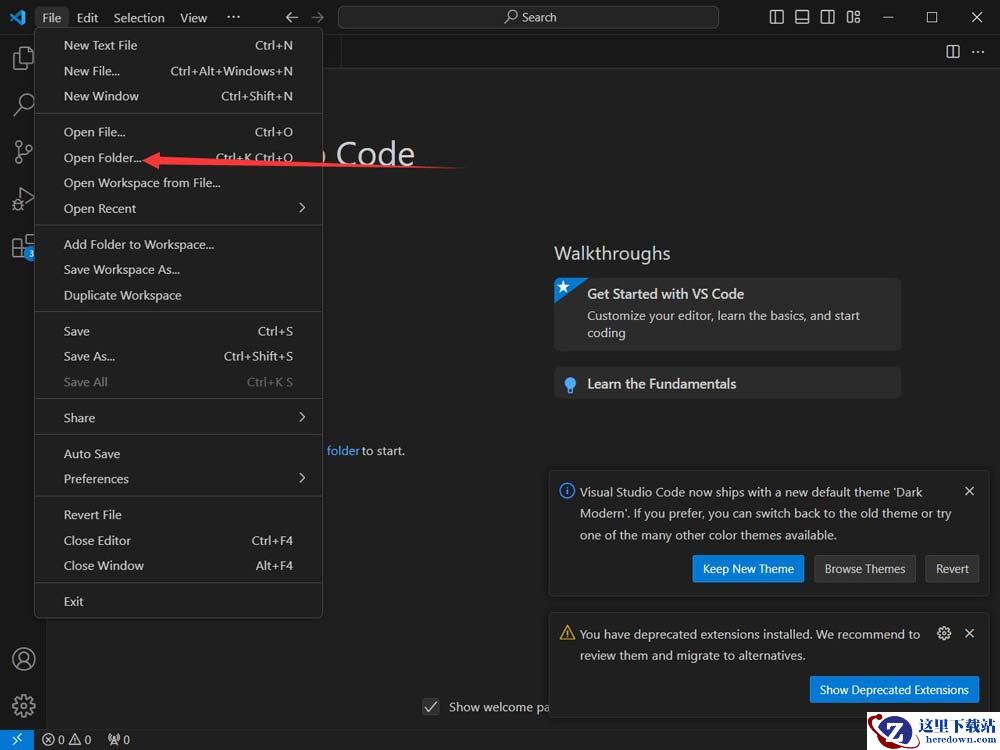Expand the Open Recent submenu
Viewport: 1000px width, 750px height.
tap(179, 209)
